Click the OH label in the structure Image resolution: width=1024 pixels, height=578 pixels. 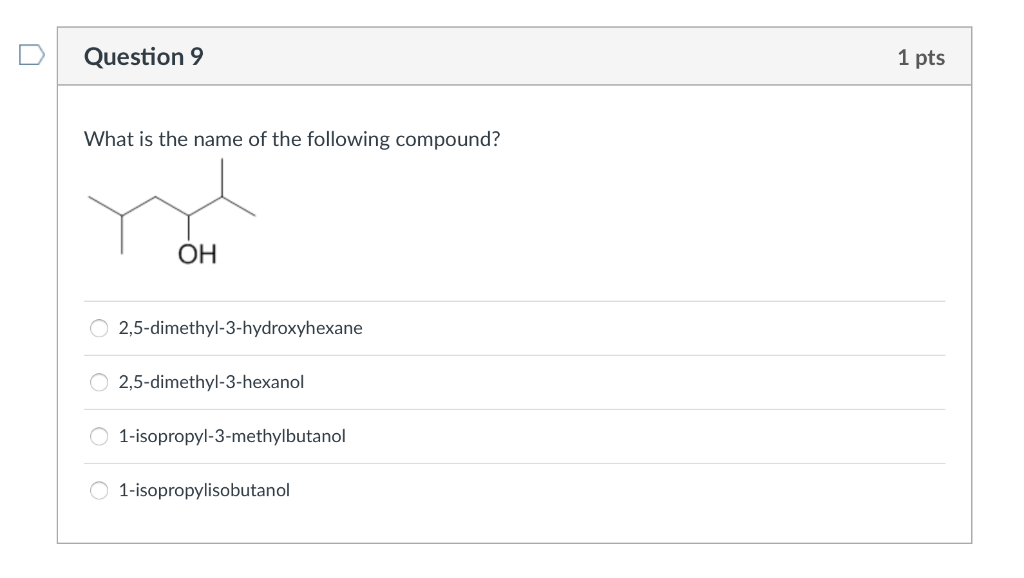pos(196,253)
